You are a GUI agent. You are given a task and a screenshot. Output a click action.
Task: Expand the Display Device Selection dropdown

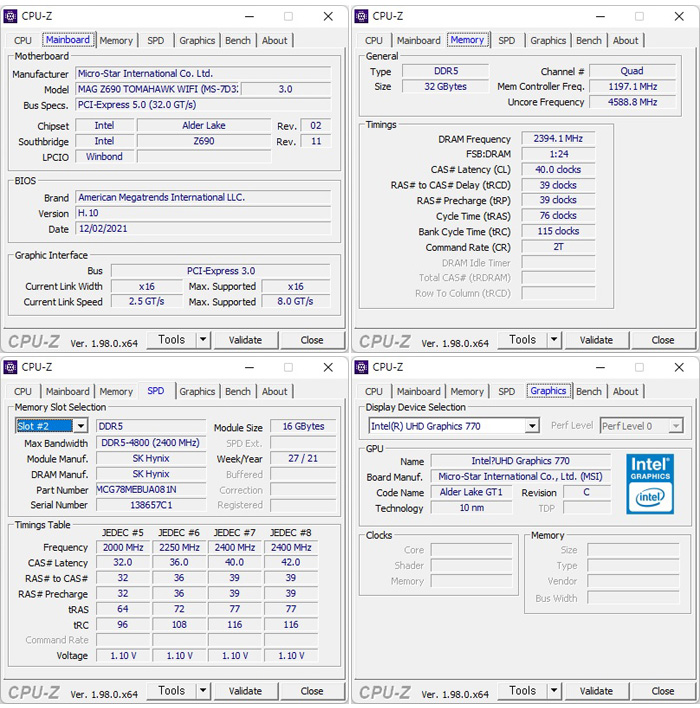tap(532, 426)
